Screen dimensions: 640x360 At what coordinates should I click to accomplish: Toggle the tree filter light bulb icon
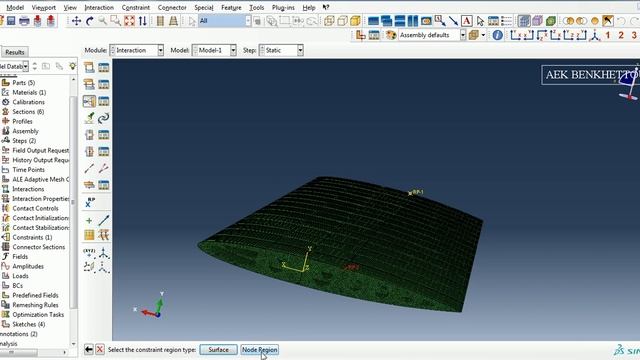[72, 66]
